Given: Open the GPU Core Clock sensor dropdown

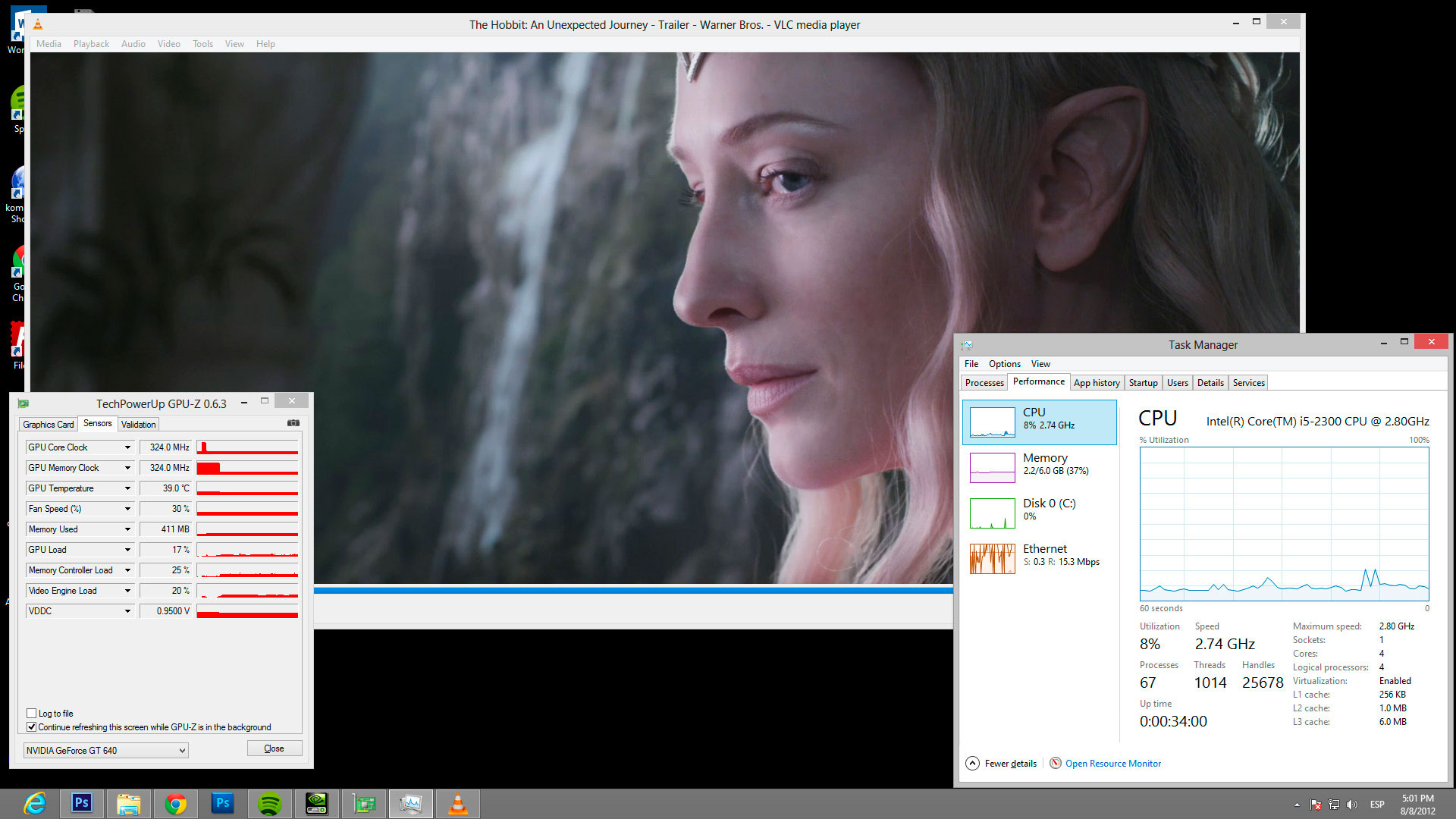Looking at the screenshot, I should tap(127, 447).
